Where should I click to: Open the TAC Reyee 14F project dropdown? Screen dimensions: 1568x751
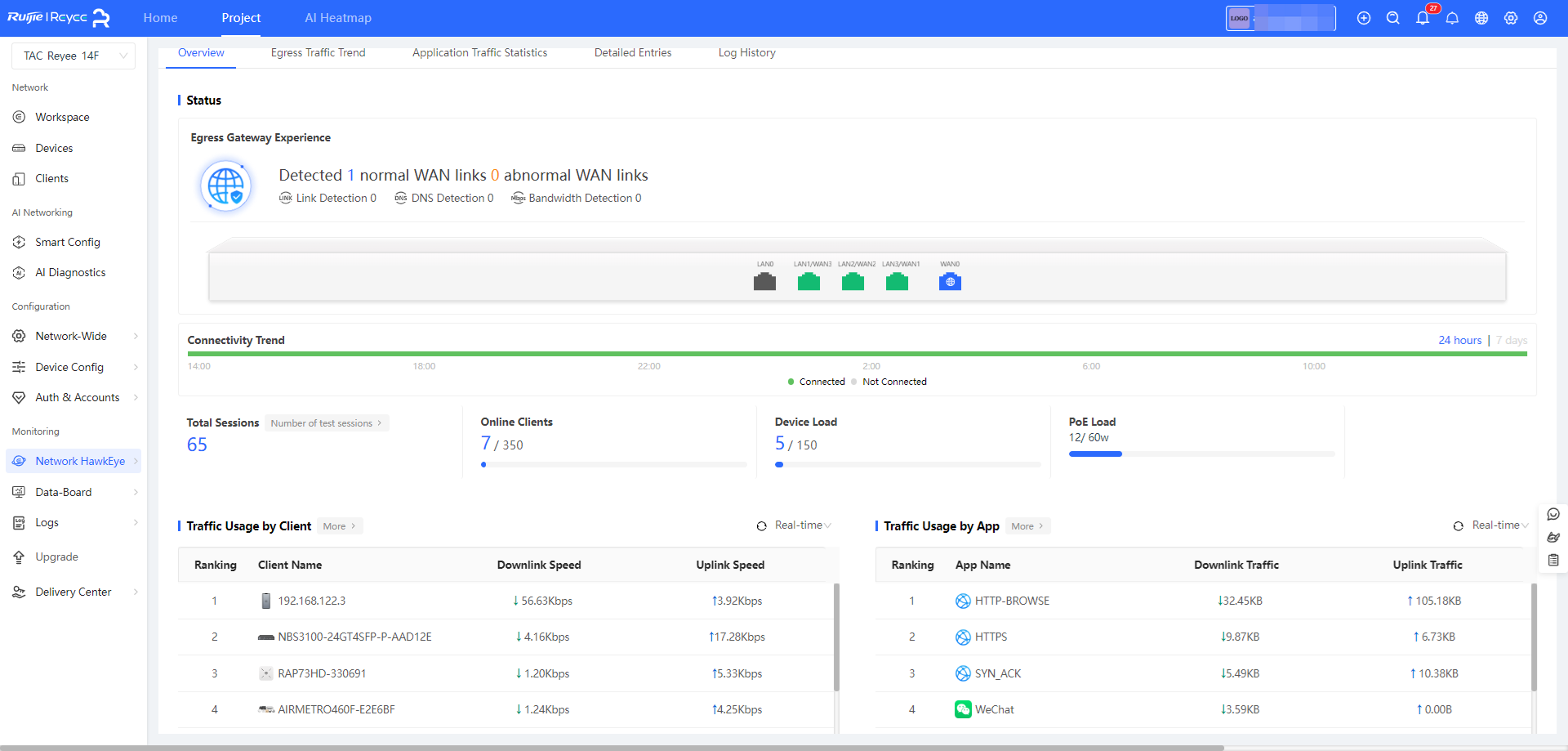click(73, 56)
